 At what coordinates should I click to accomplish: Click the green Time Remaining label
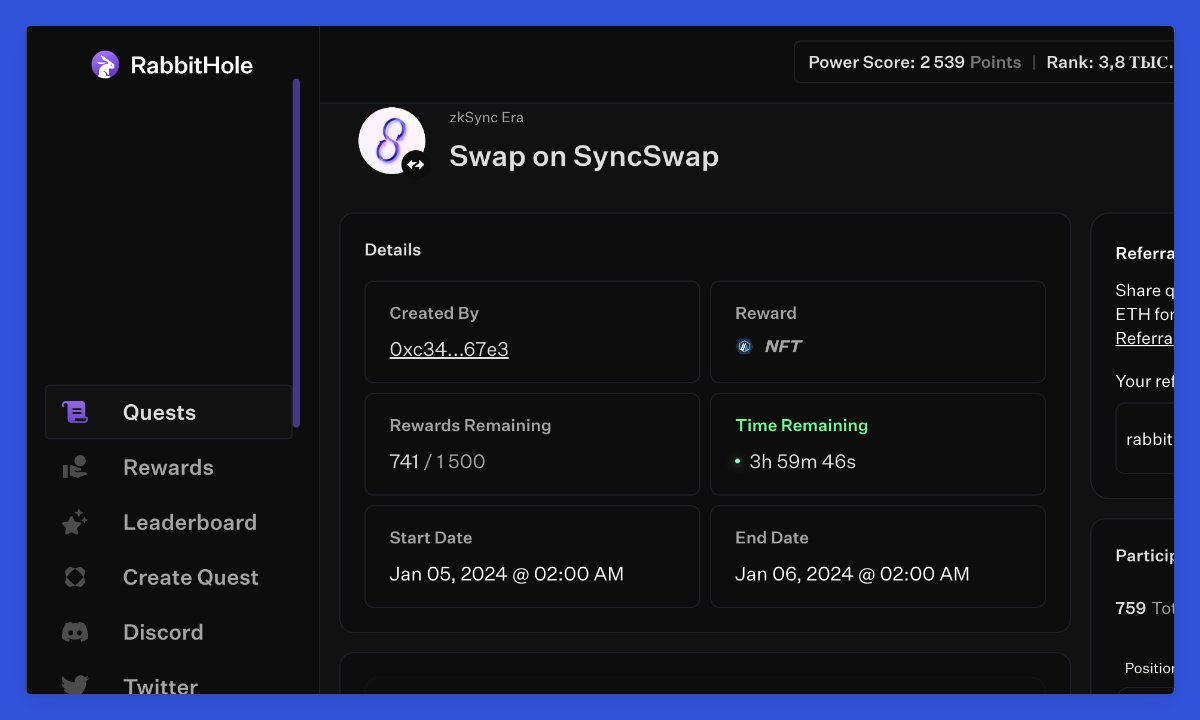[801, 425]
